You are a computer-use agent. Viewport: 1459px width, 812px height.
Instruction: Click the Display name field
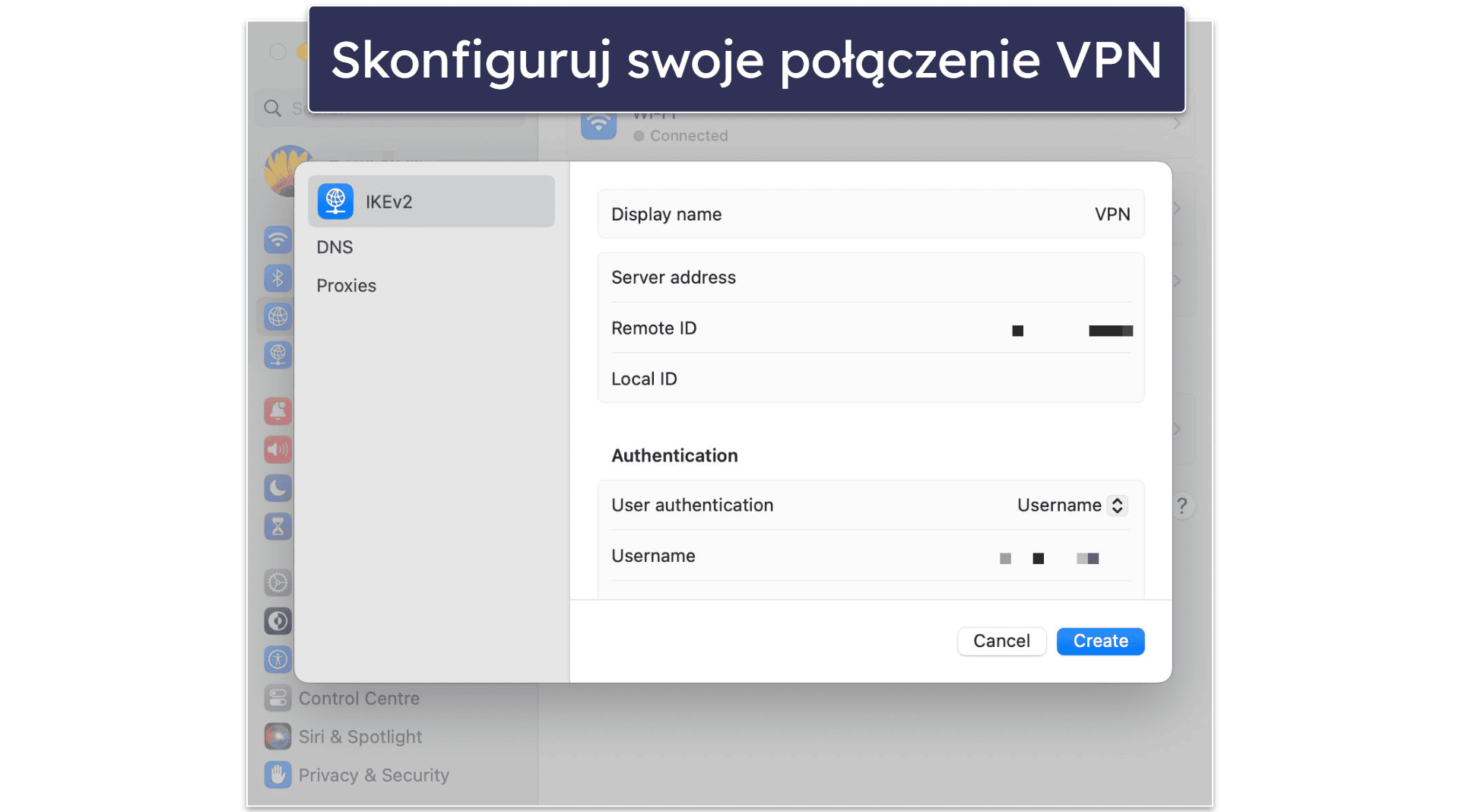[x=871, y=214]
